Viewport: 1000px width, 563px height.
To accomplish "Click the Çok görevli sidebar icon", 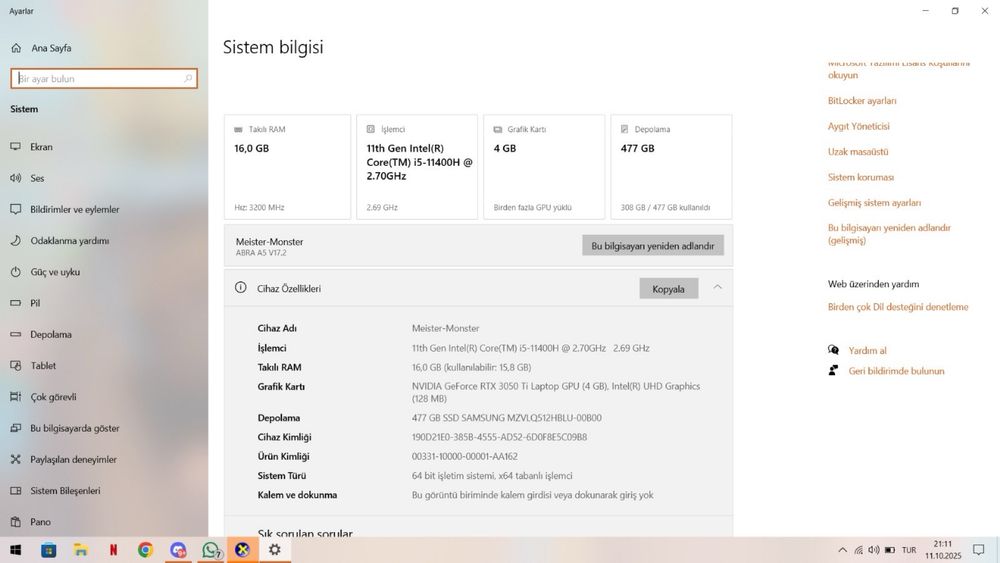I will click(x=16, y=397).
